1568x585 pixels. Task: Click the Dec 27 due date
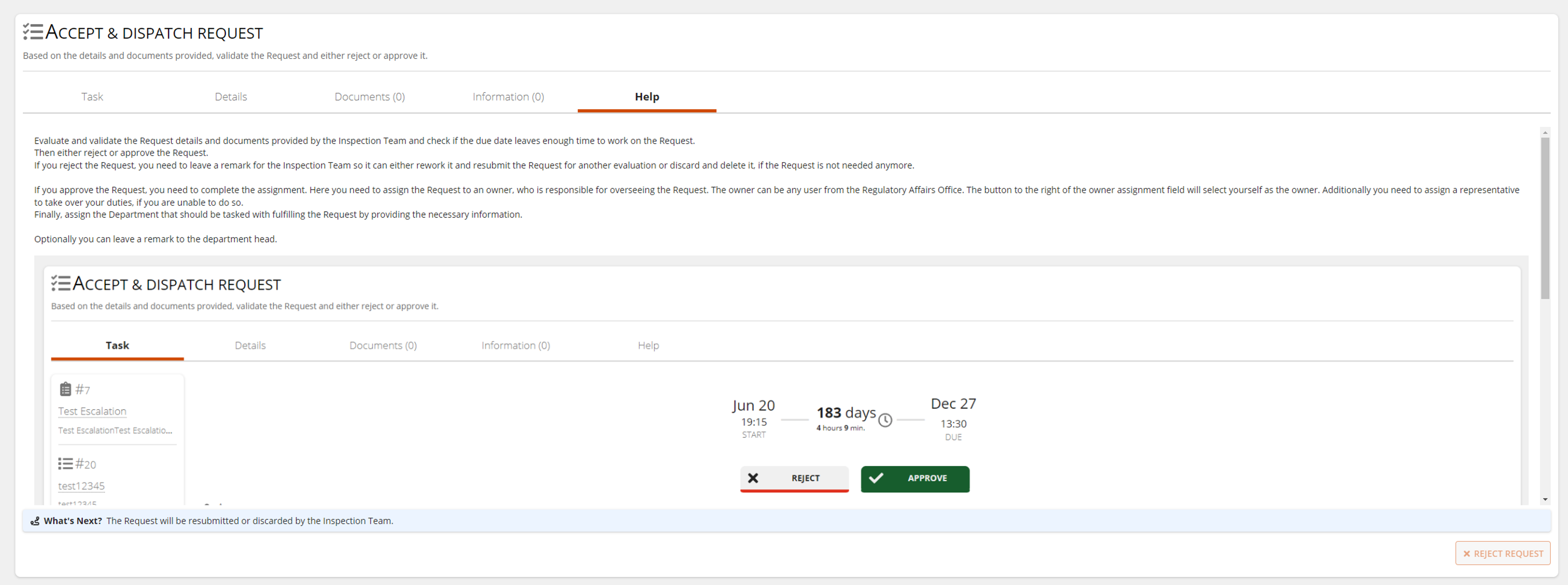pos(953,404)
